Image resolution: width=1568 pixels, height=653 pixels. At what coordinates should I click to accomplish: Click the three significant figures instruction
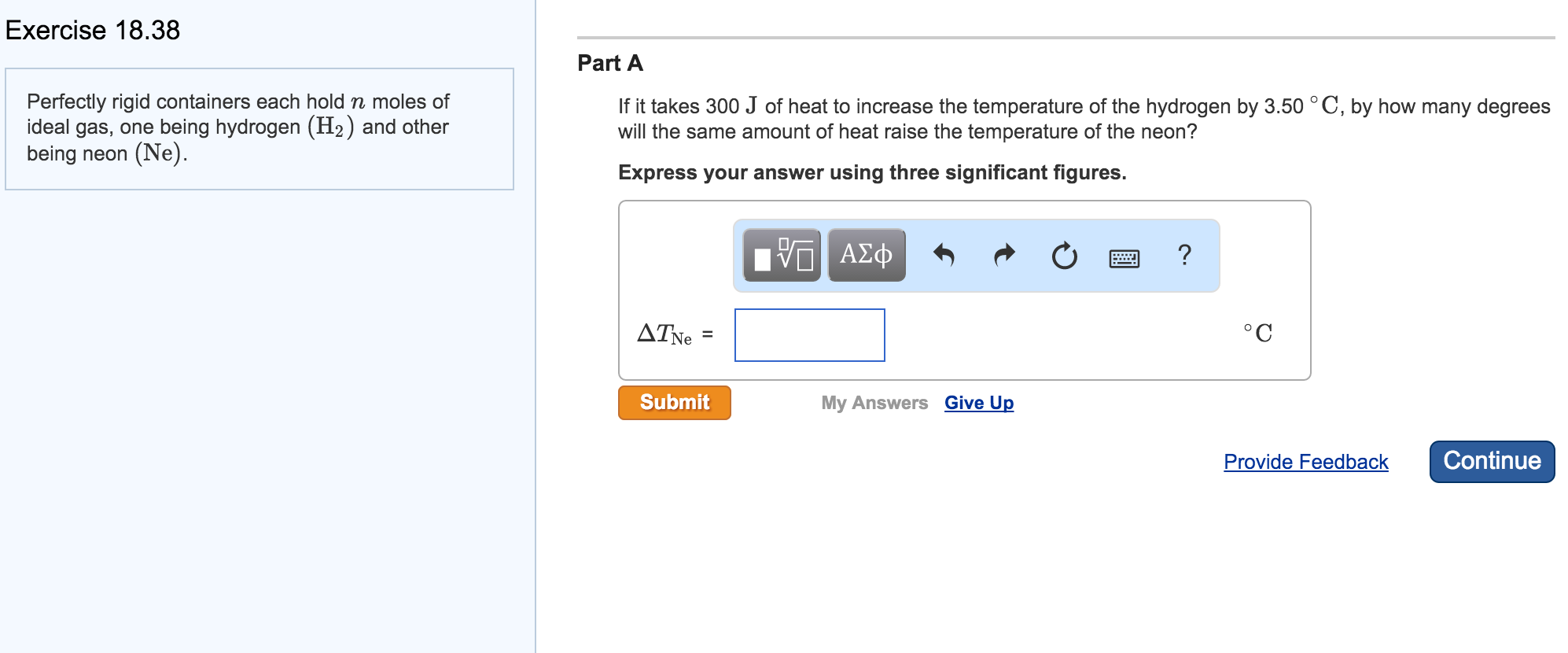[871, 172]
